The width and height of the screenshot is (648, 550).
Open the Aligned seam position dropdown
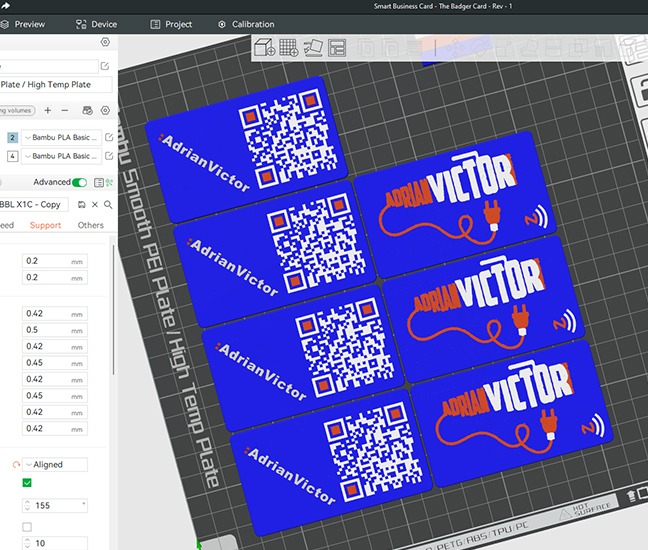(55, 464)
